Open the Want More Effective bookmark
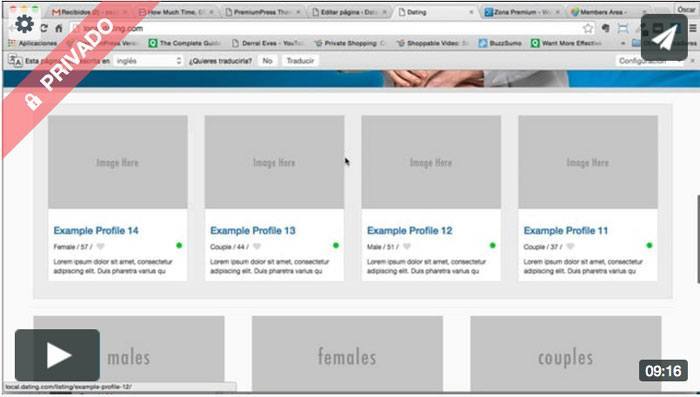Image resolution: width=700 pixels, height=397 pixels. 567,43
